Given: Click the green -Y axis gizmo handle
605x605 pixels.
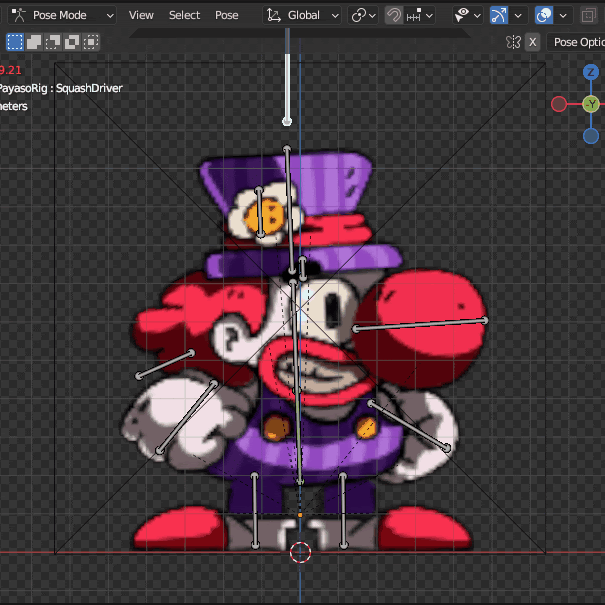Looking at the screenshot, I should click(x=591, y=104).
